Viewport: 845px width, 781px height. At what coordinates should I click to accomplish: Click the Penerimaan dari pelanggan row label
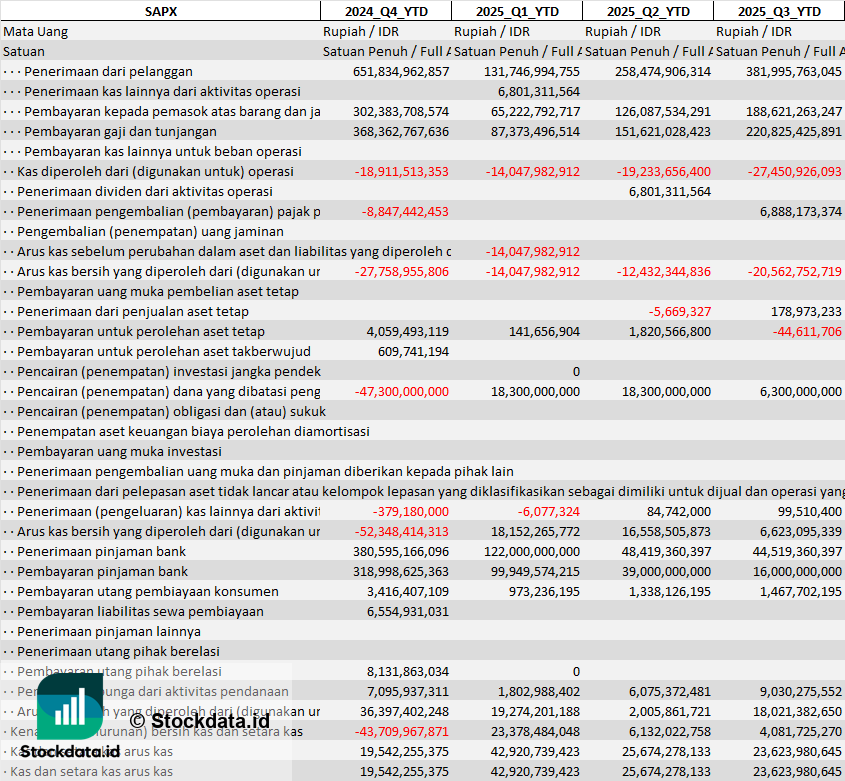pyautogui.click(x=108, y=71)
